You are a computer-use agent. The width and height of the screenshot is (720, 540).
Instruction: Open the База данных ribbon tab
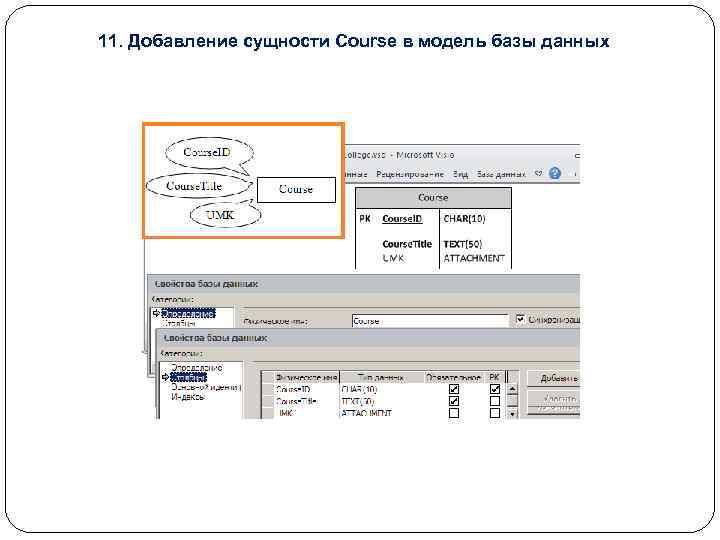point(501,174)
